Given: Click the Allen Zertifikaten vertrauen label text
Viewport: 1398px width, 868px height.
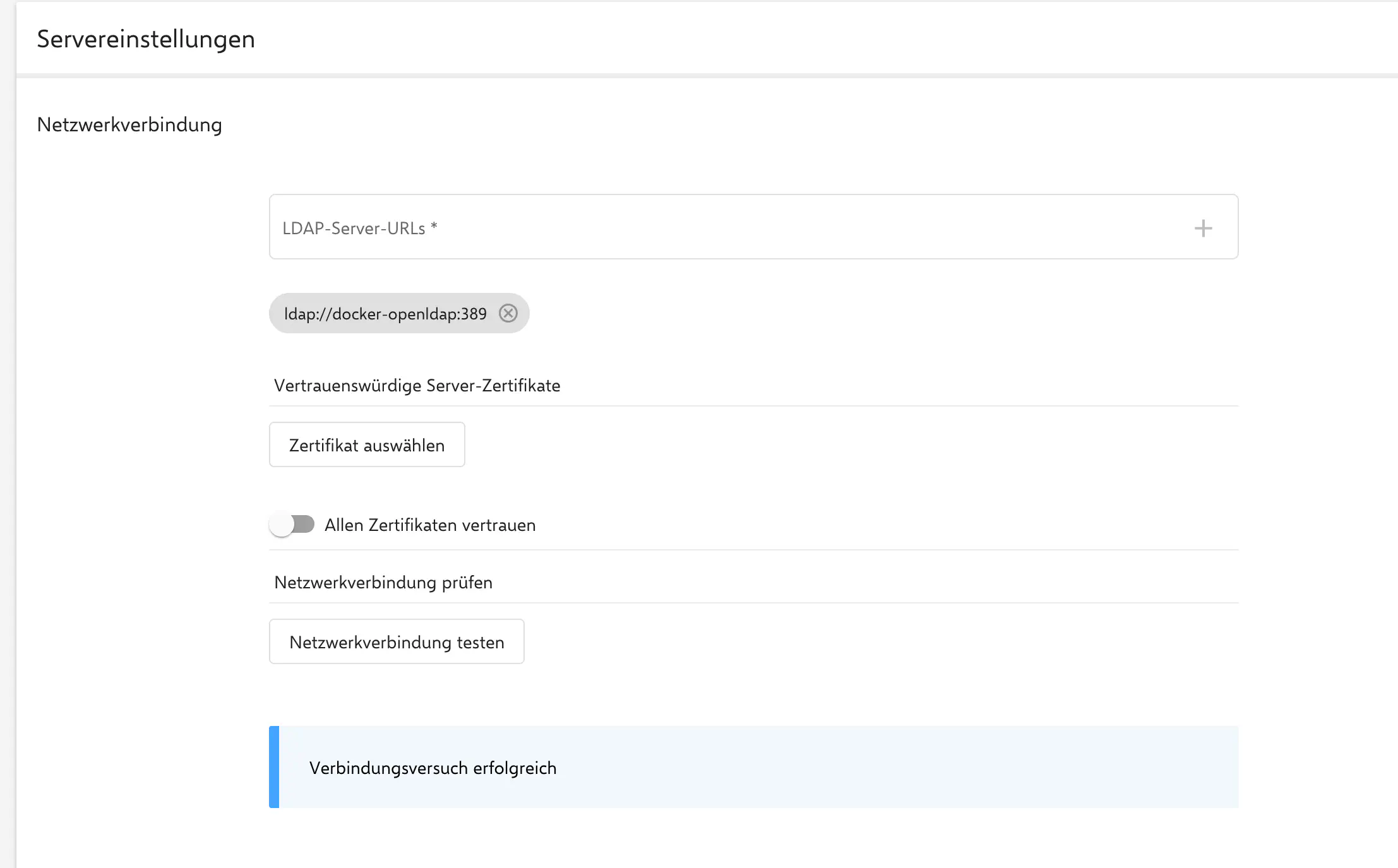Looking at the screenshot, I should [429, 525].
